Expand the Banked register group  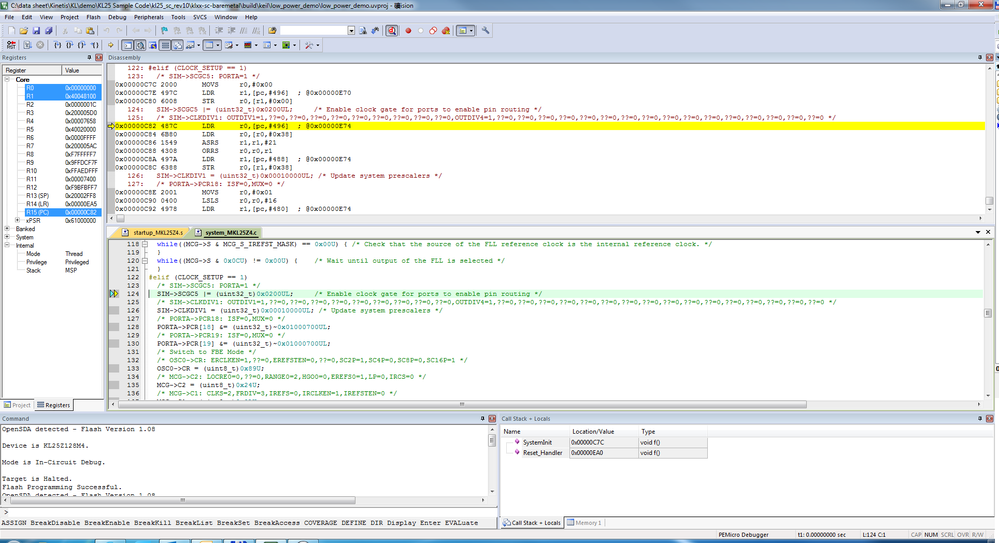pyautogui.click(x=9, y=229)
